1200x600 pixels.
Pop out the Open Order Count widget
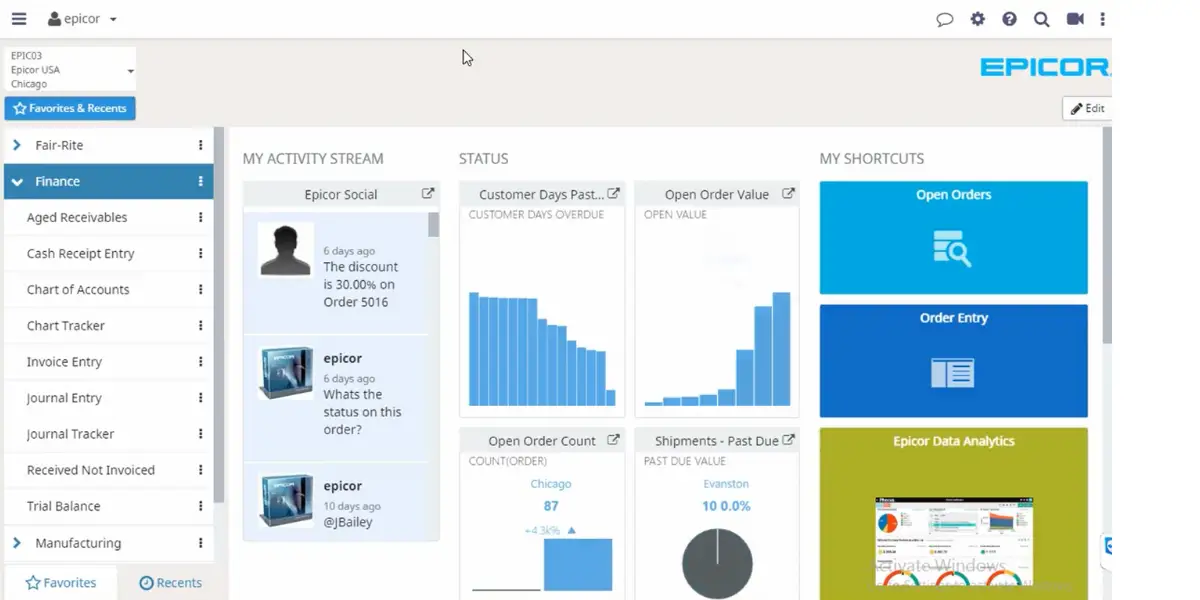(614, 440)
